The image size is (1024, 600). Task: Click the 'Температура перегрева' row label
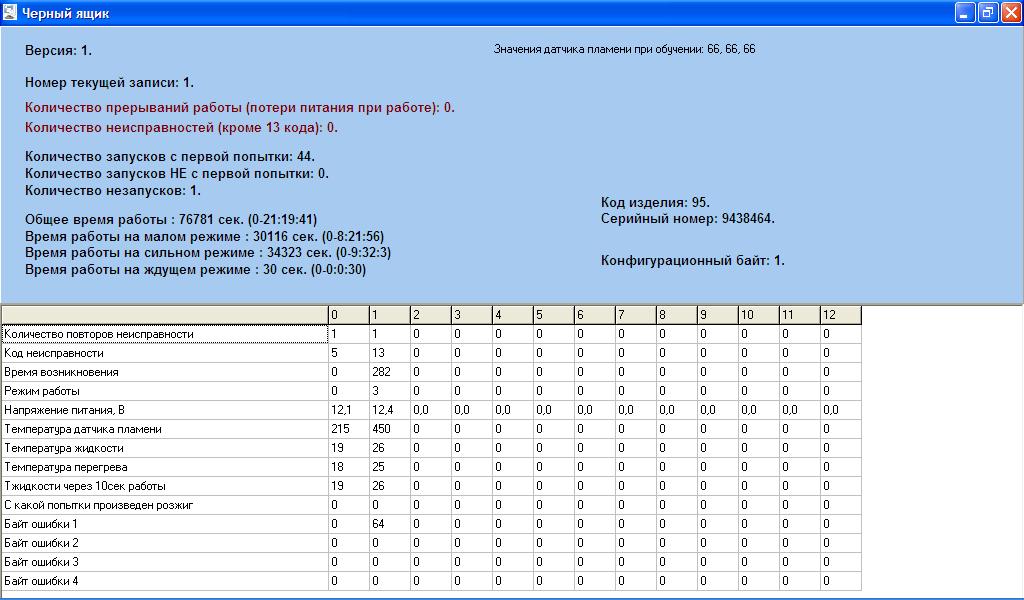coord(165,467)
